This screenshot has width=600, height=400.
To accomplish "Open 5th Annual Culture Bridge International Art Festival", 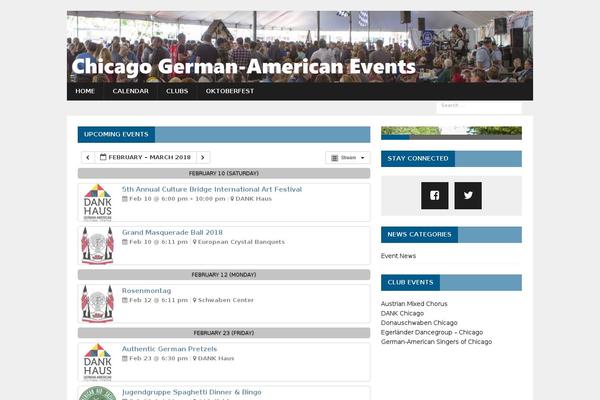I will (x=212, y=189).
